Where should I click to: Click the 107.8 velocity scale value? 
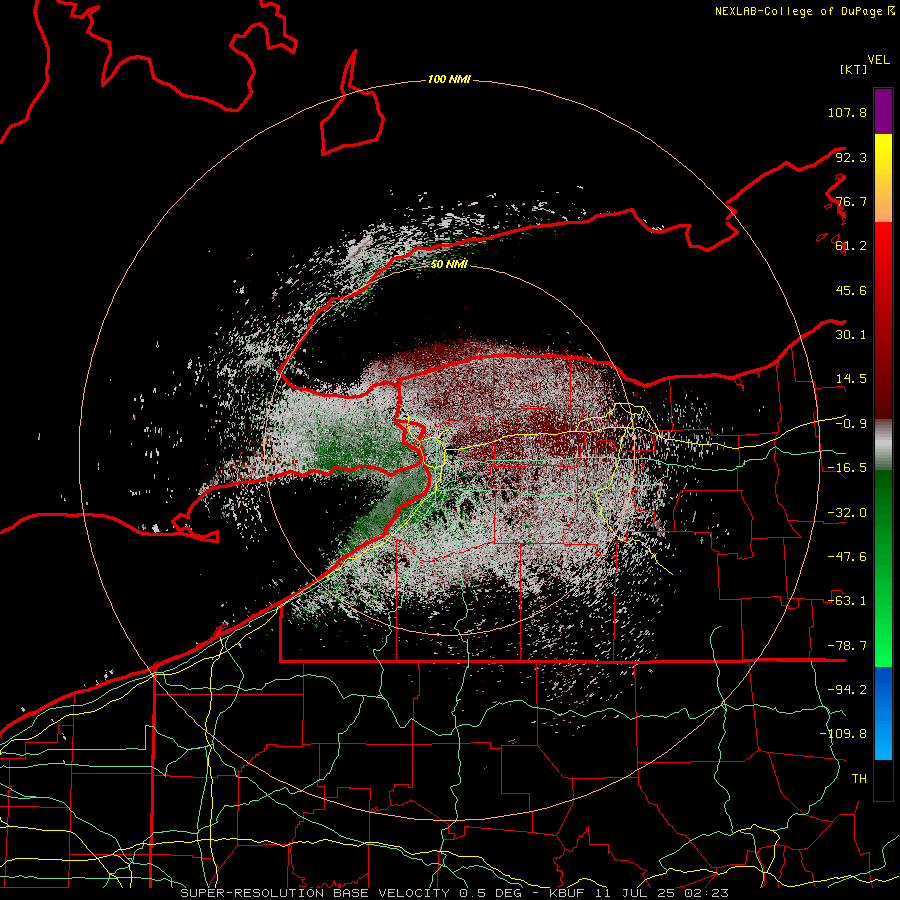tap(847, 112)
